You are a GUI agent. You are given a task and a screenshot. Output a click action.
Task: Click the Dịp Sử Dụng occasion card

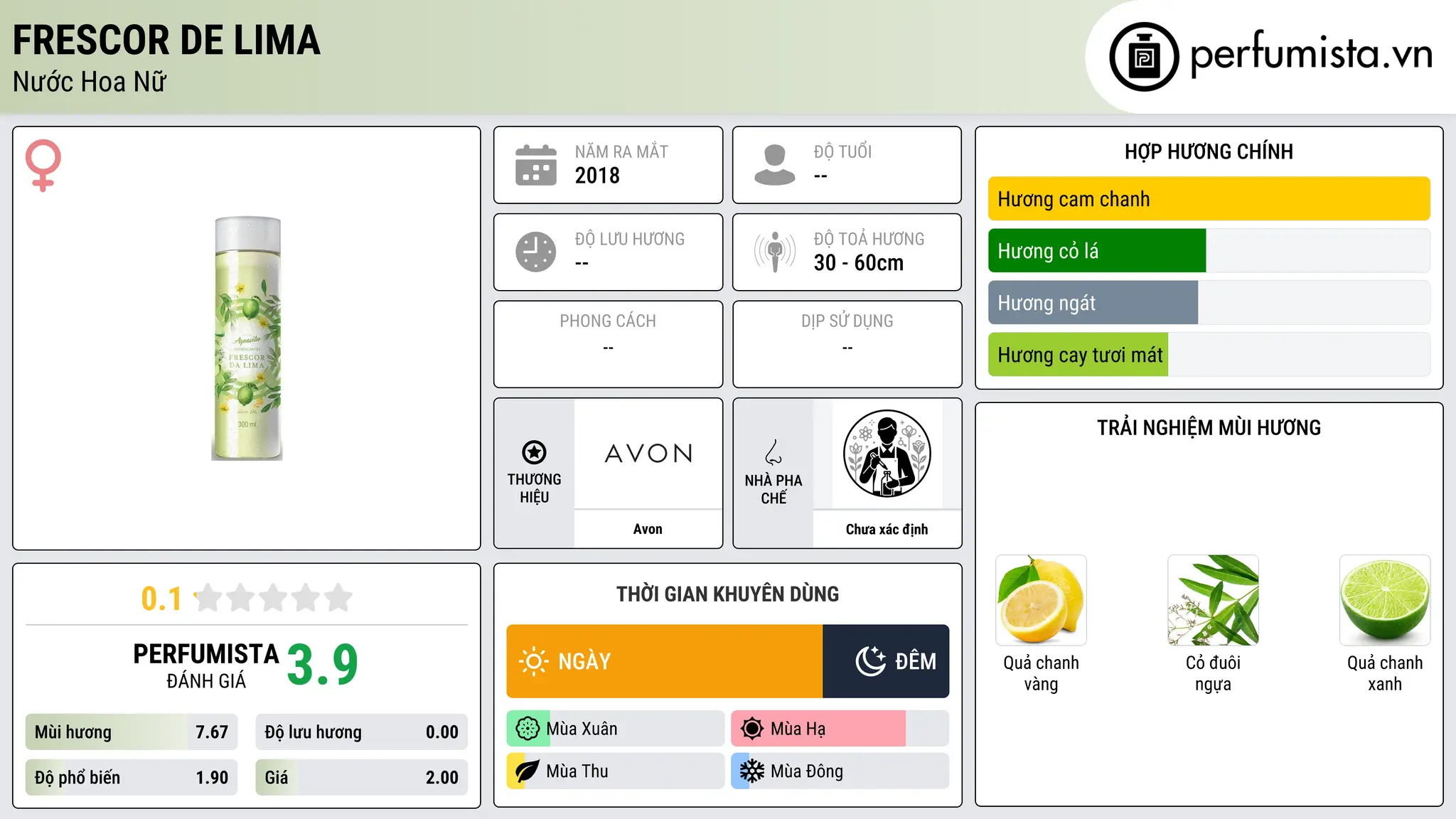(847, 344)
